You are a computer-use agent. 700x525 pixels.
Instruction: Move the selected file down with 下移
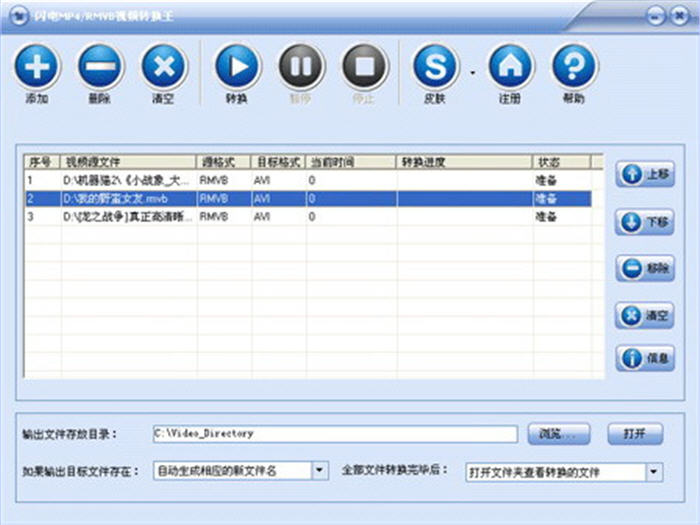[x=645, y=221]
